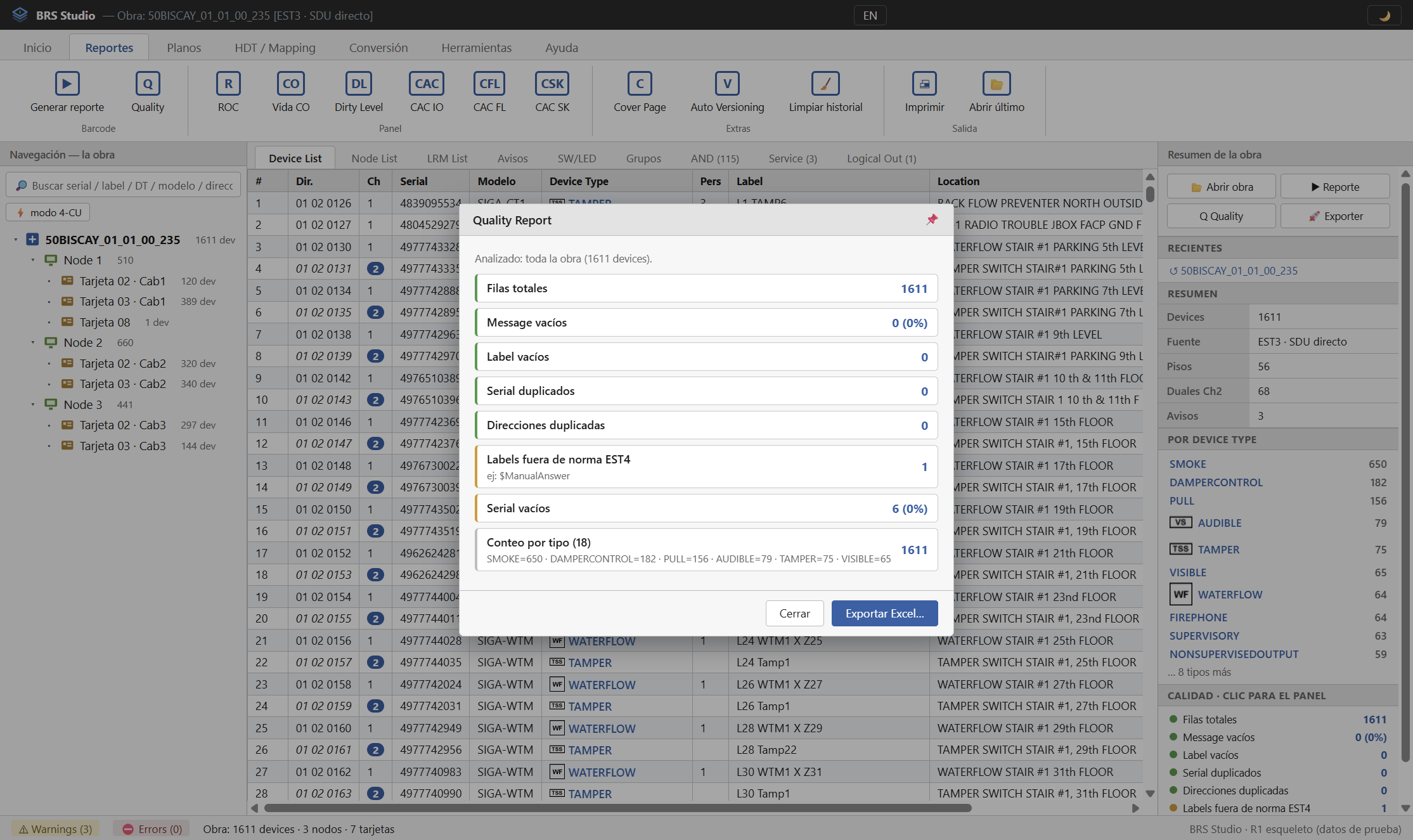Click the Exportar Excel... button

pos(884,613)
